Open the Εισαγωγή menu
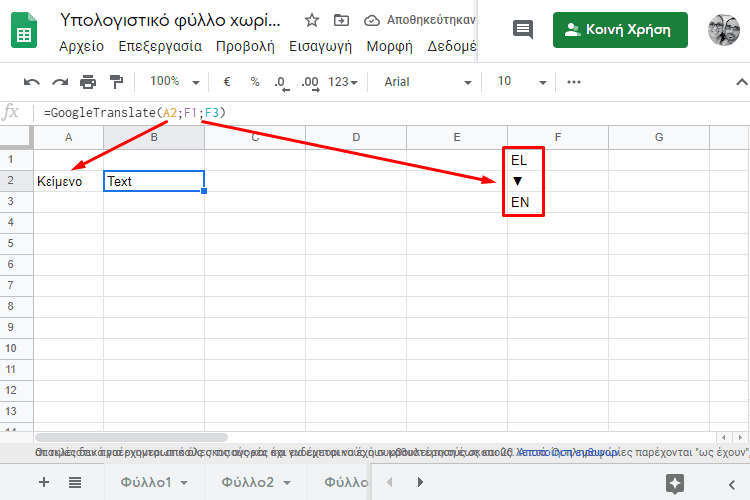 (x=320, y=46)
